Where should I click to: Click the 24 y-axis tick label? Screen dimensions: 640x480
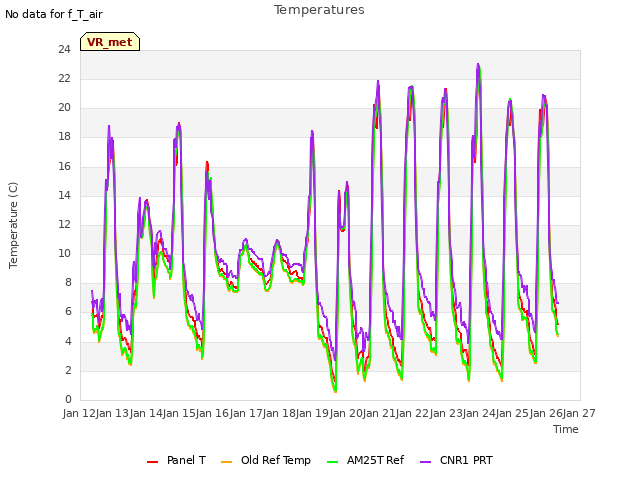tap(64, 49)
